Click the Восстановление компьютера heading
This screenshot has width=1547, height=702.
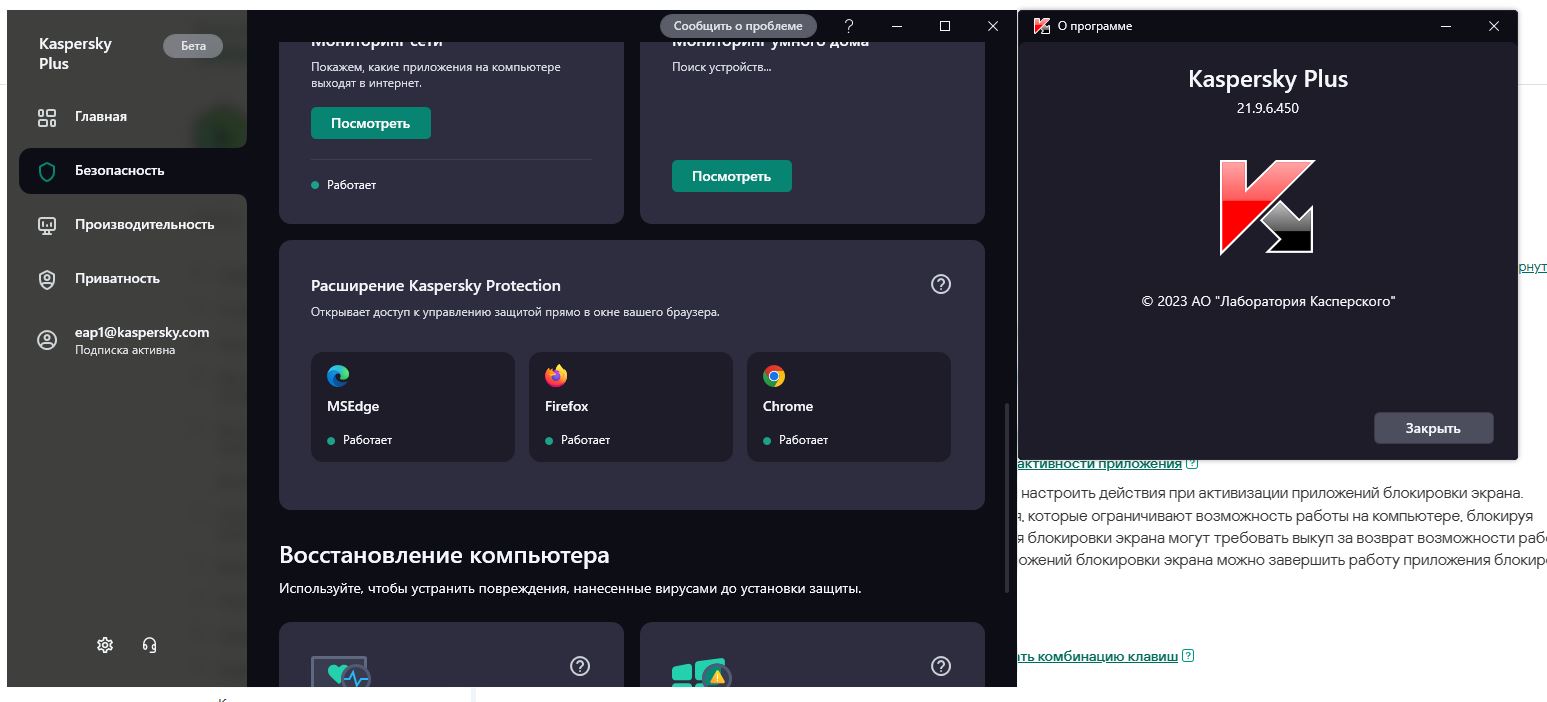click(x=444, y=555)
